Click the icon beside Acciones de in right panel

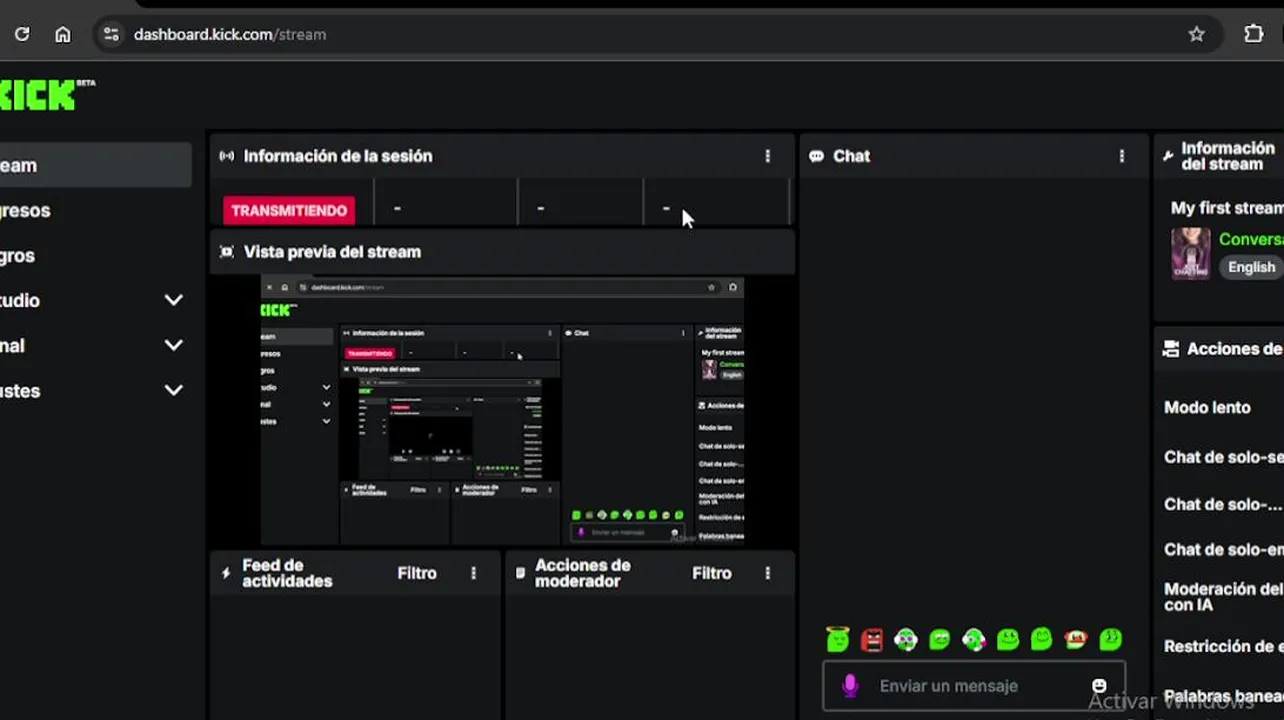click(x=1171, y=349)
